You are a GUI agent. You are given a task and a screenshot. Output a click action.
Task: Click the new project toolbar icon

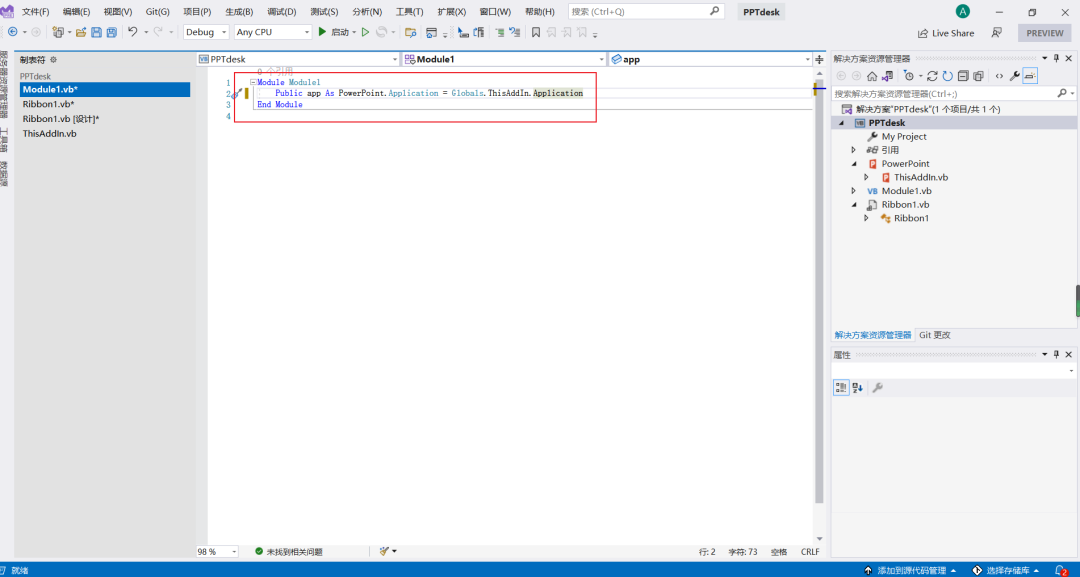[x=58, y=32]
